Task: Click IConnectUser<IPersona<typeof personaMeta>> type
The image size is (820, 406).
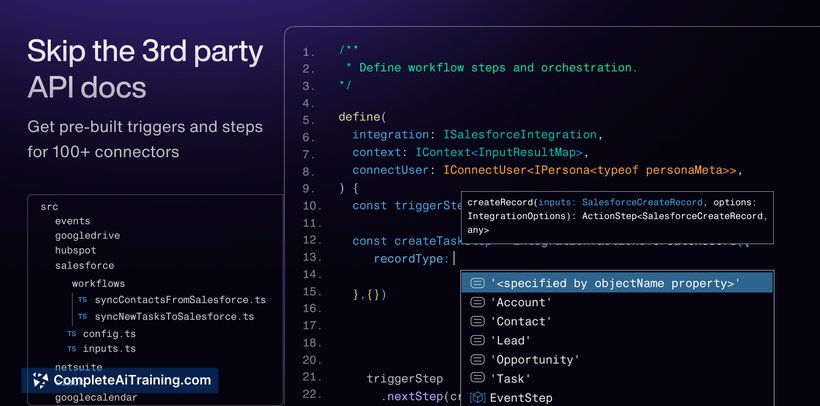Action: pos(590,171)
